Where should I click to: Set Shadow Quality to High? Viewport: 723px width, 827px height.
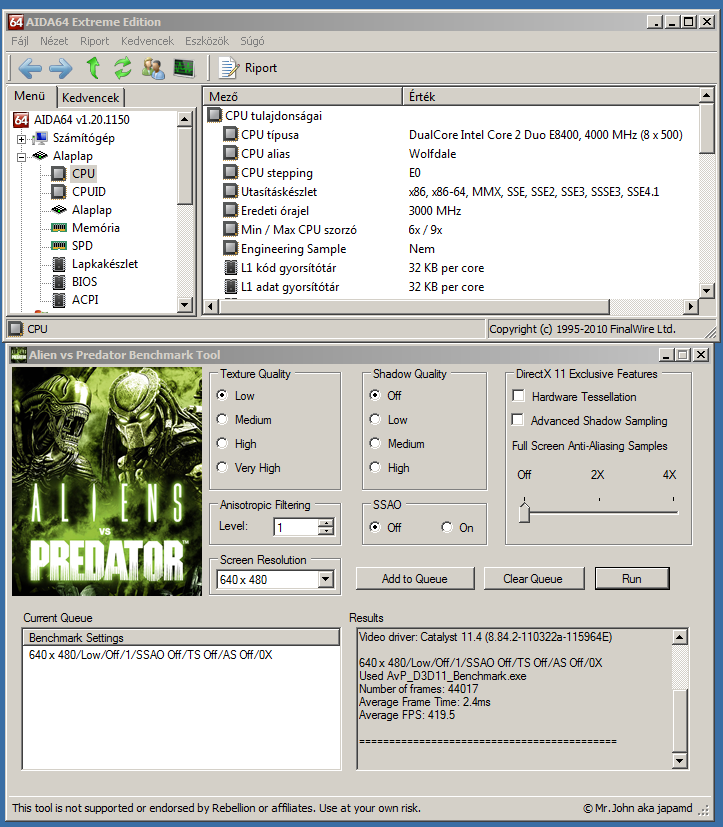tap(375, 467)
